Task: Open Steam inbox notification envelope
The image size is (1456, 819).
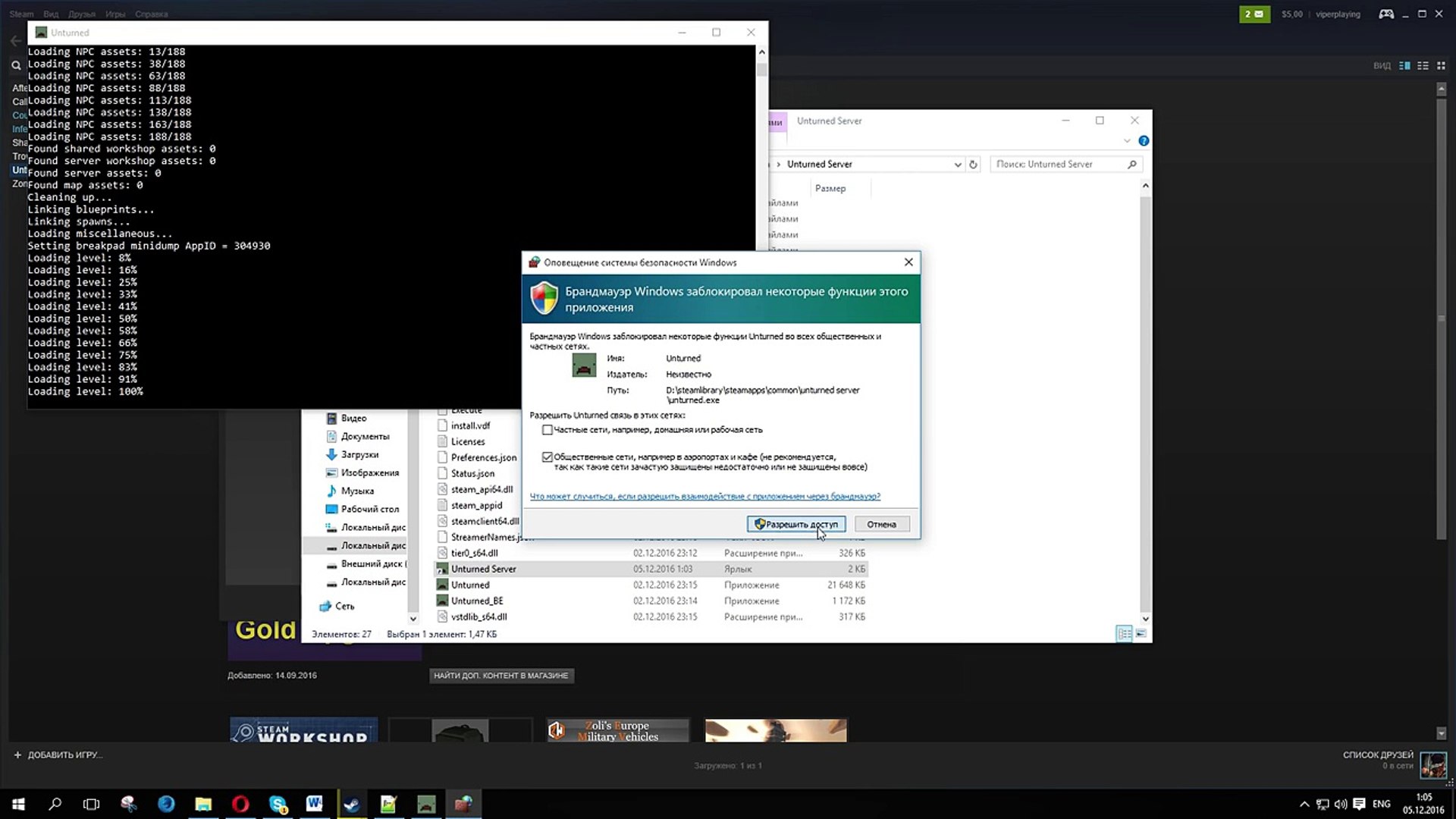Action: [x=1254, y=14]
